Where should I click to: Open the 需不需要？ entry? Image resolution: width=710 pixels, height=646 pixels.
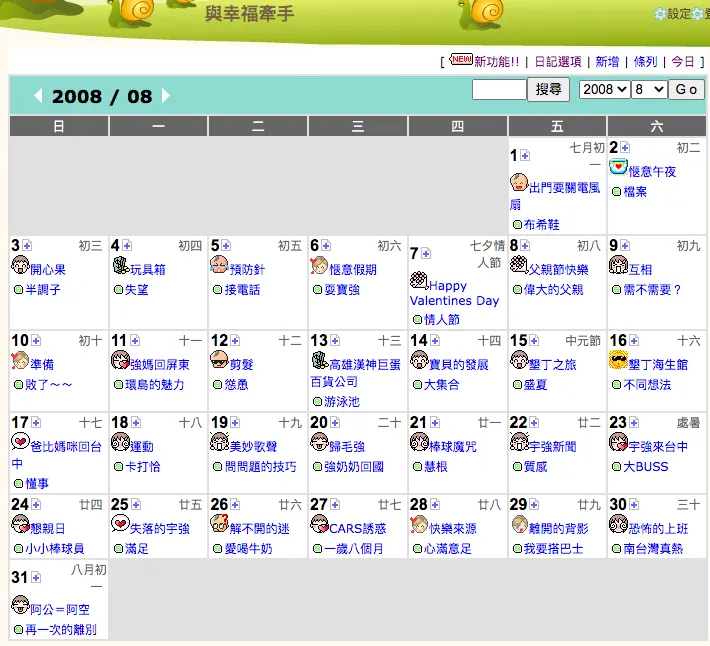coord(652,290)
